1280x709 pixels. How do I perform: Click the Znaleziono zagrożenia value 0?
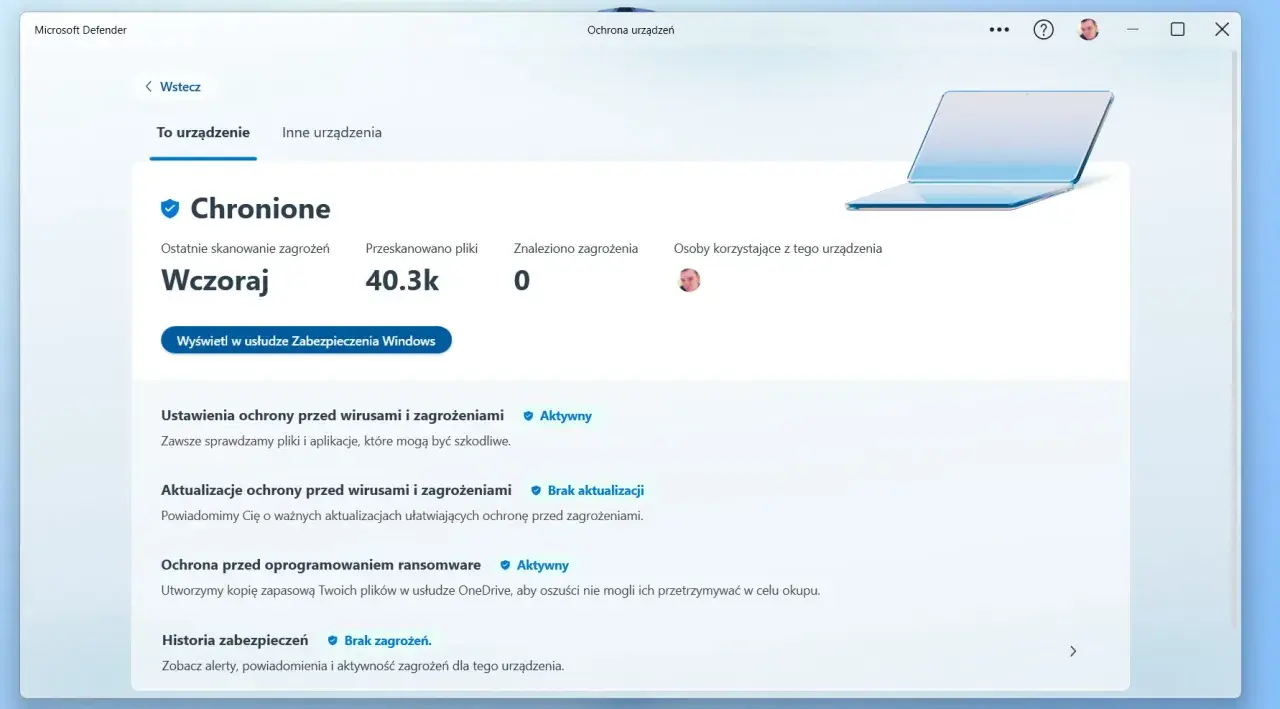pos(521,281)
